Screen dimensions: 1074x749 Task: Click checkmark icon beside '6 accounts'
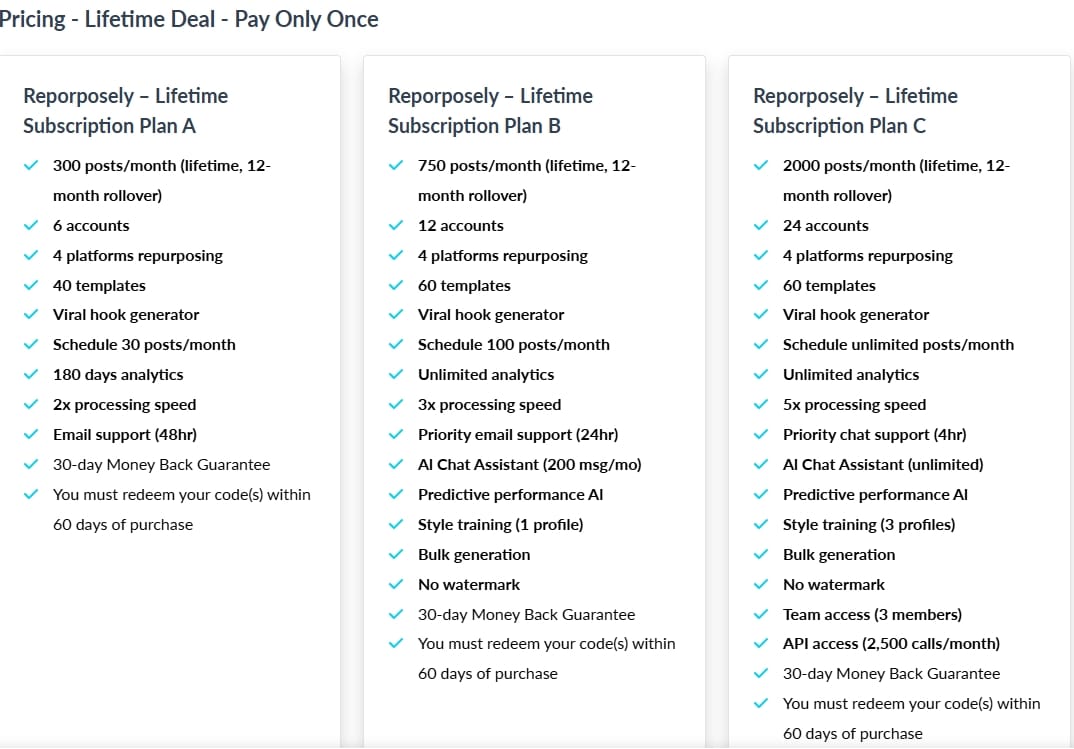tap(31, 226)
